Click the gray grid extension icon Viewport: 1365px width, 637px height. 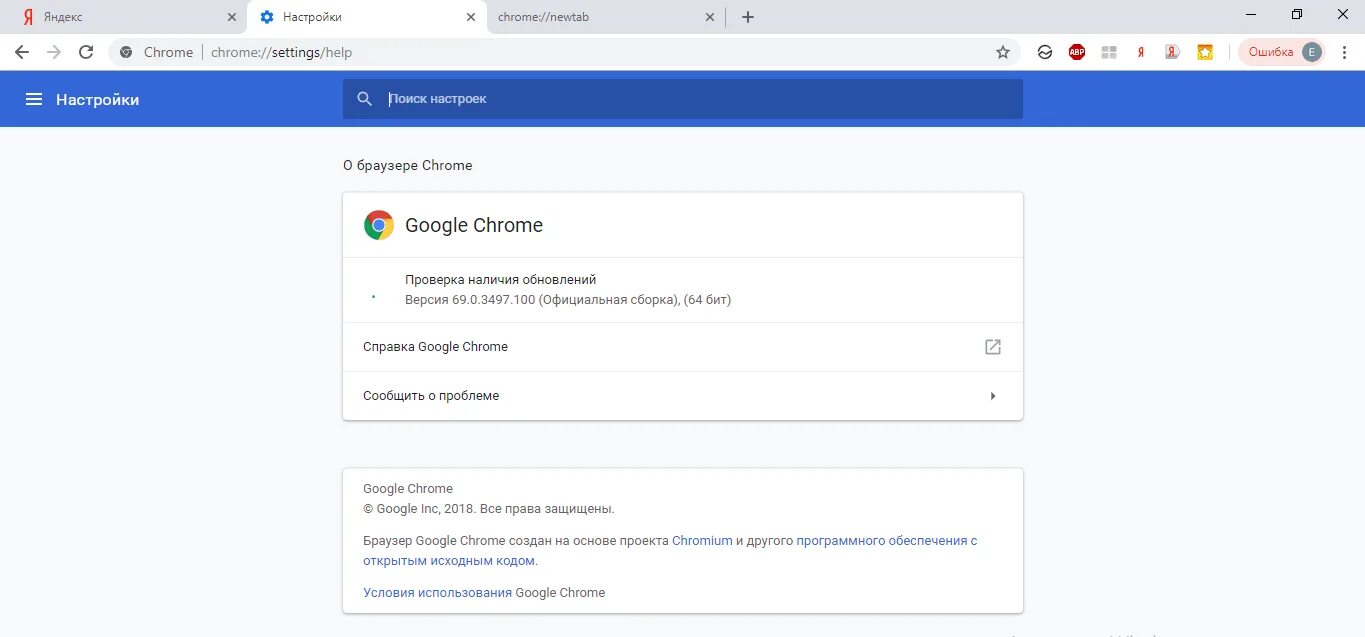(1109, 52)
